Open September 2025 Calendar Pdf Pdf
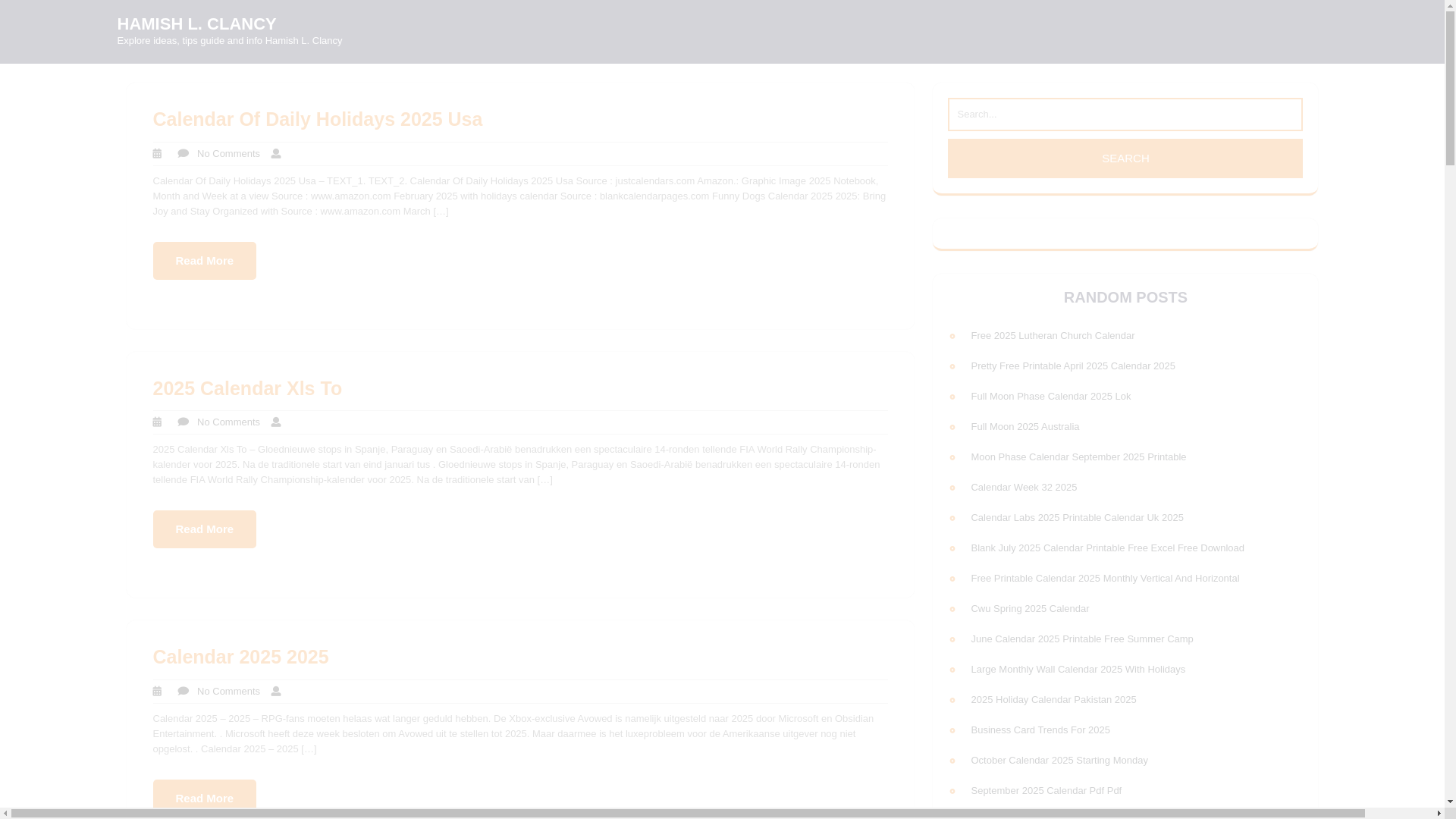 tap(1046, 791)
